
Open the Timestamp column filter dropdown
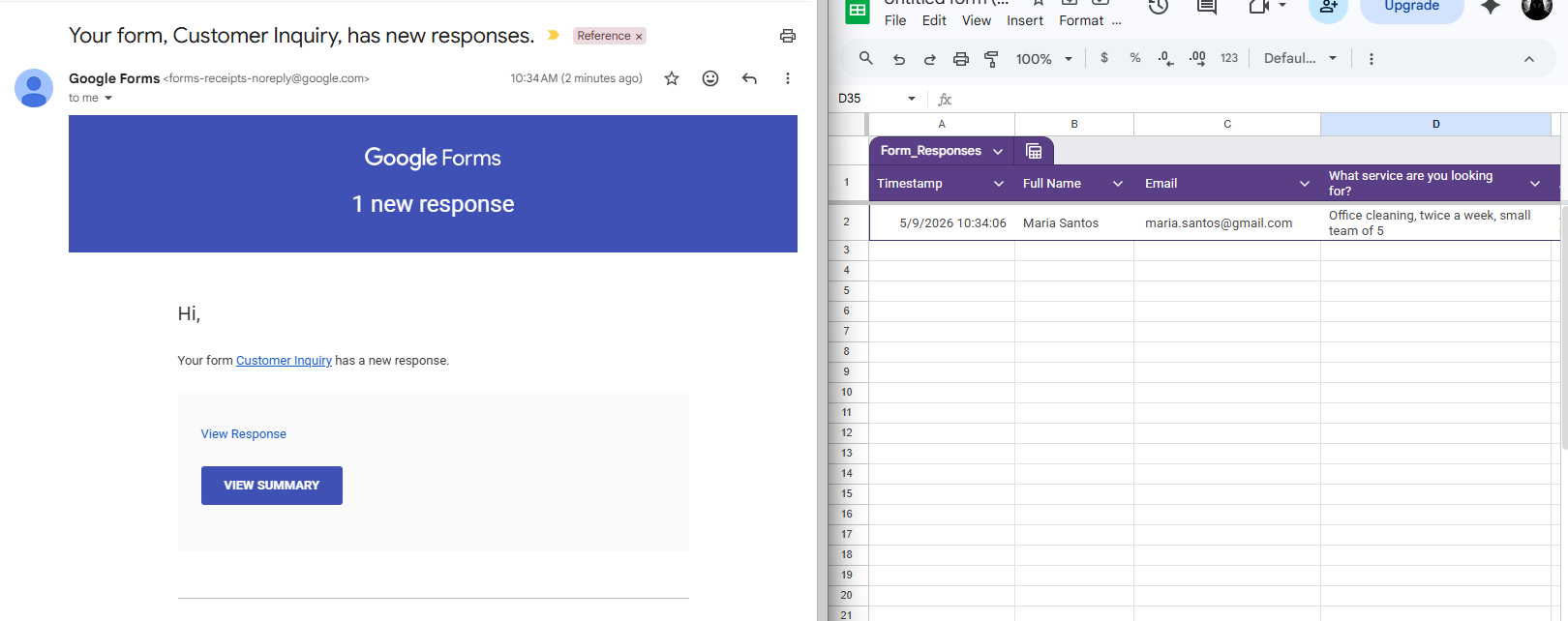tap(999, 184)
